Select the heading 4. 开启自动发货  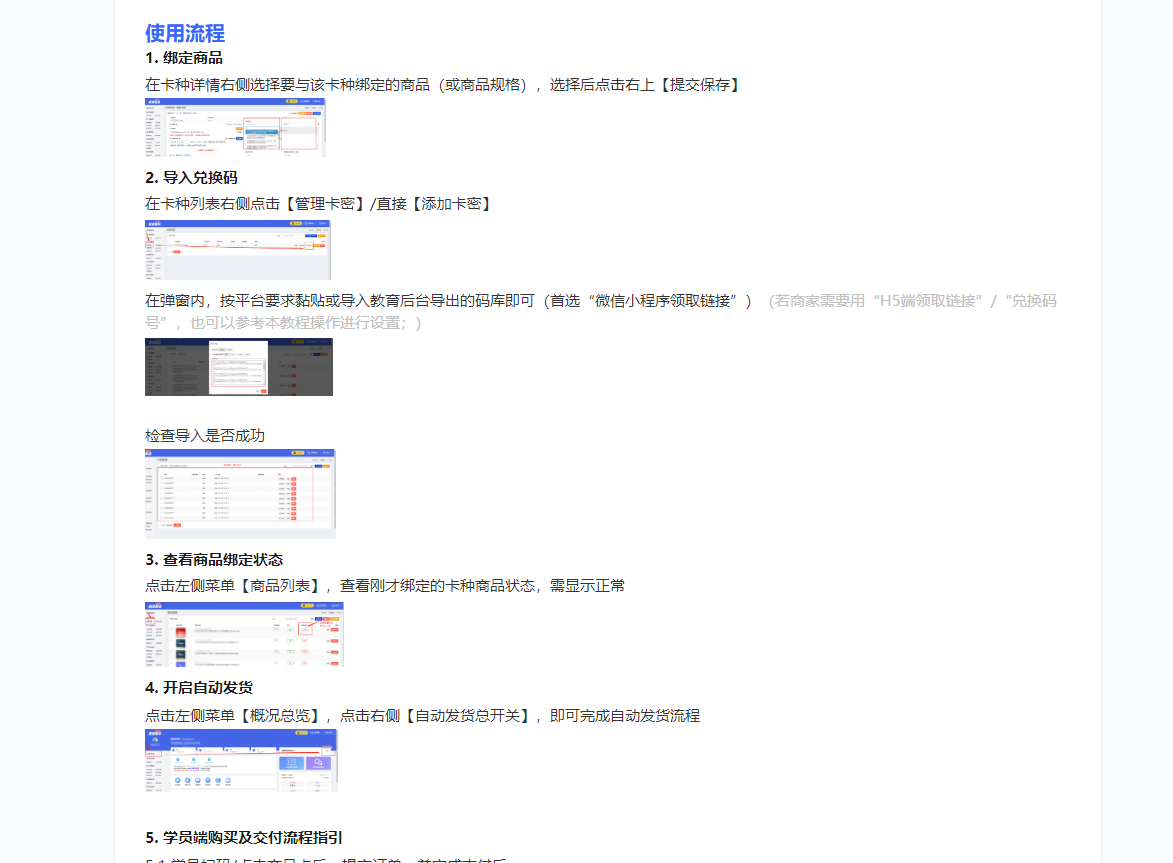click(199, 688)
